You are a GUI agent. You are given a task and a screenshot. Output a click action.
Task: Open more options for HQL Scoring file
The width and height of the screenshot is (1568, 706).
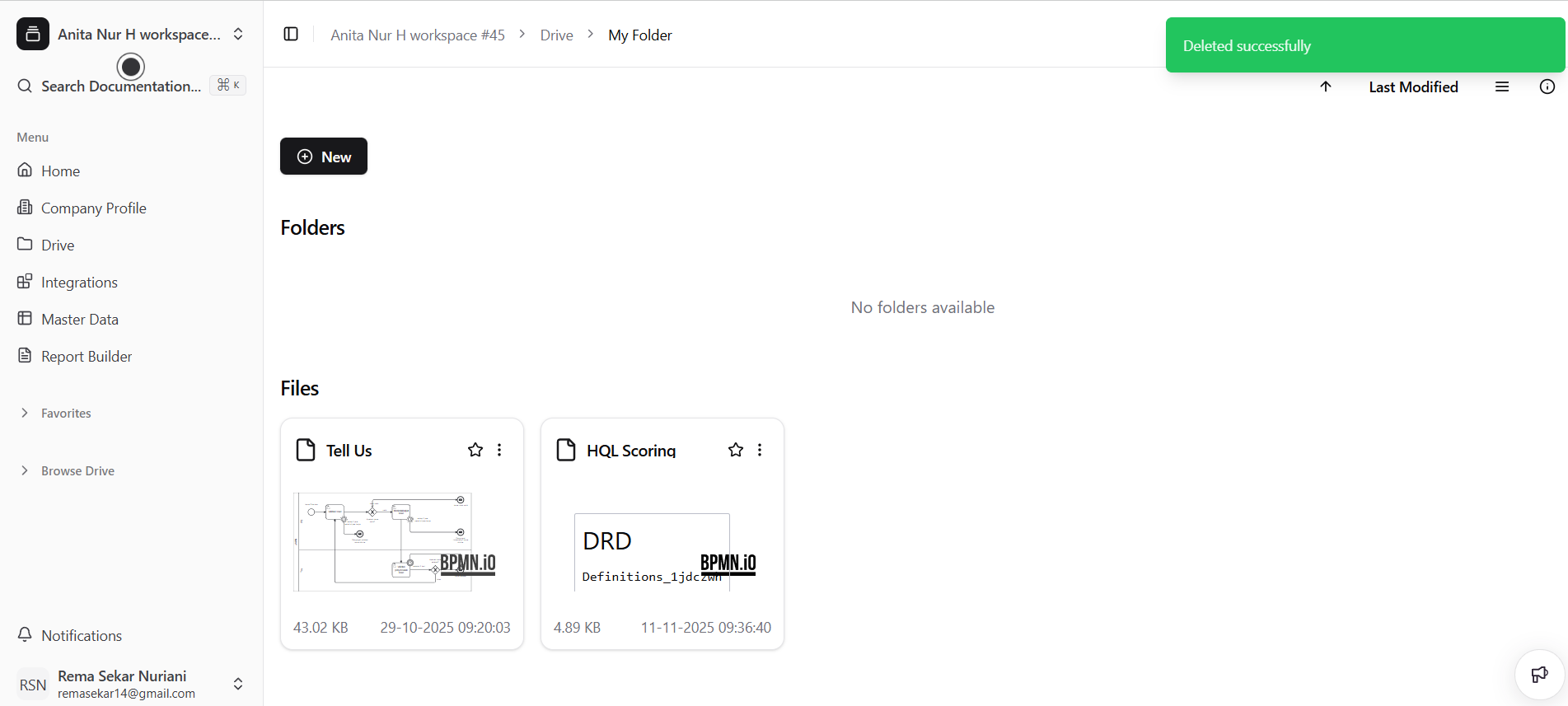coord(760,450)
